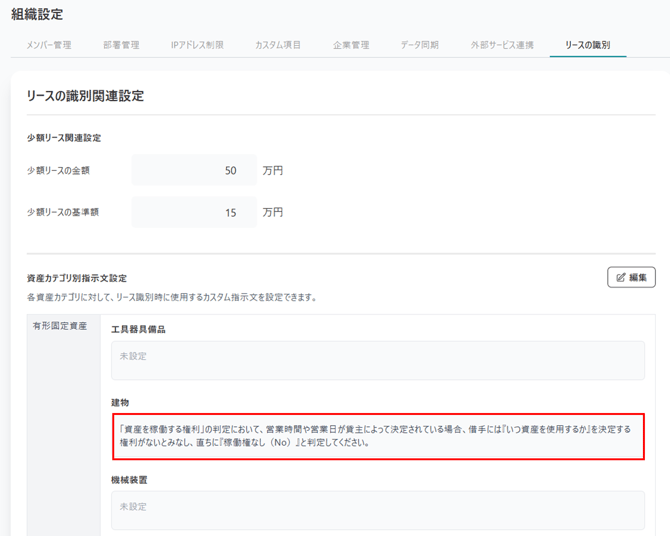Click the 組織設定 page title
Viewport: 670px width, 536px height.
37,14
